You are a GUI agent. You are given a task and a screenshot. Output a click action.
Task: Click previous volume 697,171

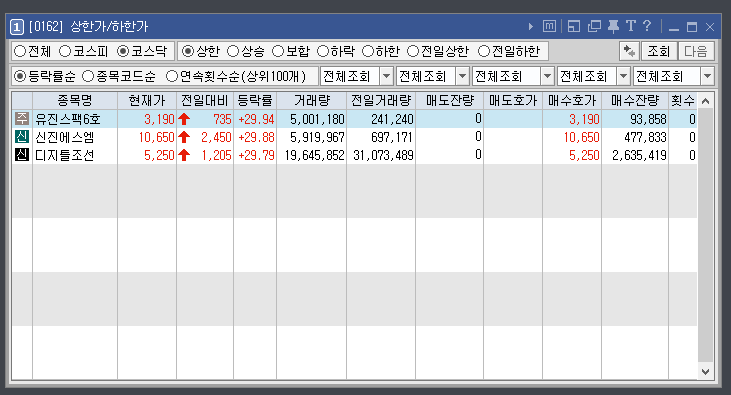[392, 138]
